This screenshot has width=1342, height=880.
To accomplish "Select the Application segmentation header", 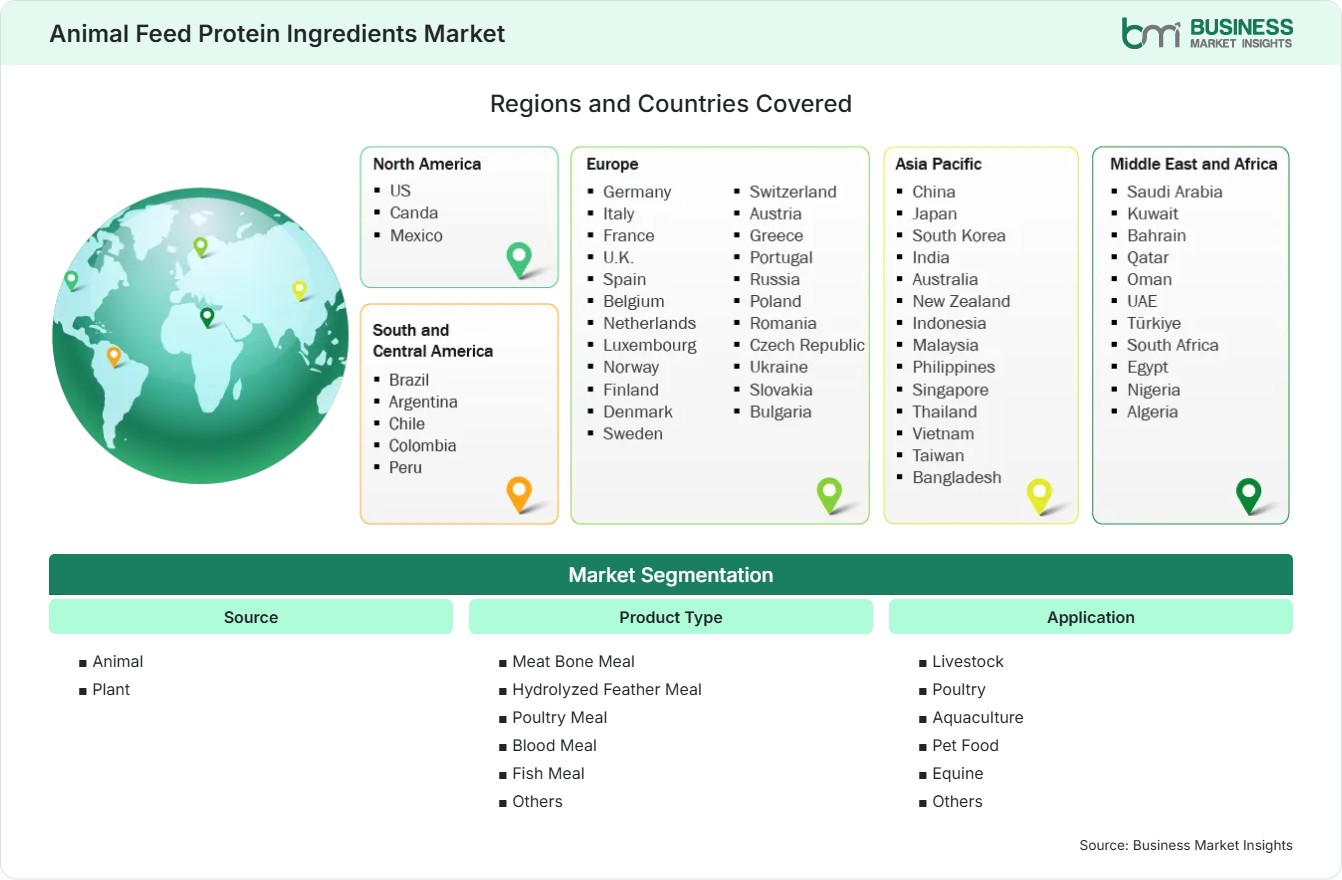I will click(1091, 617).
